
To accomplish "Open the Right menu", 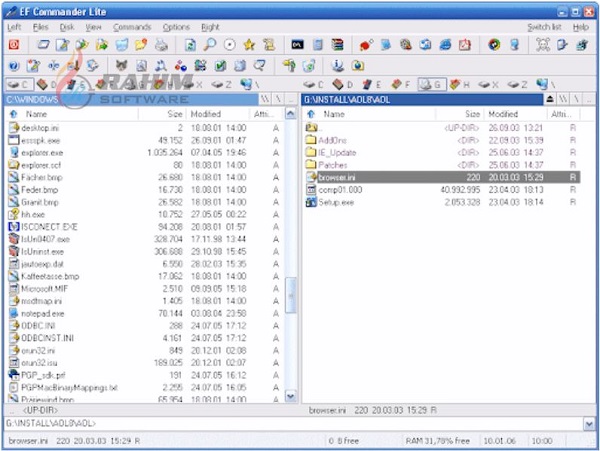I will tap(210, 27).
